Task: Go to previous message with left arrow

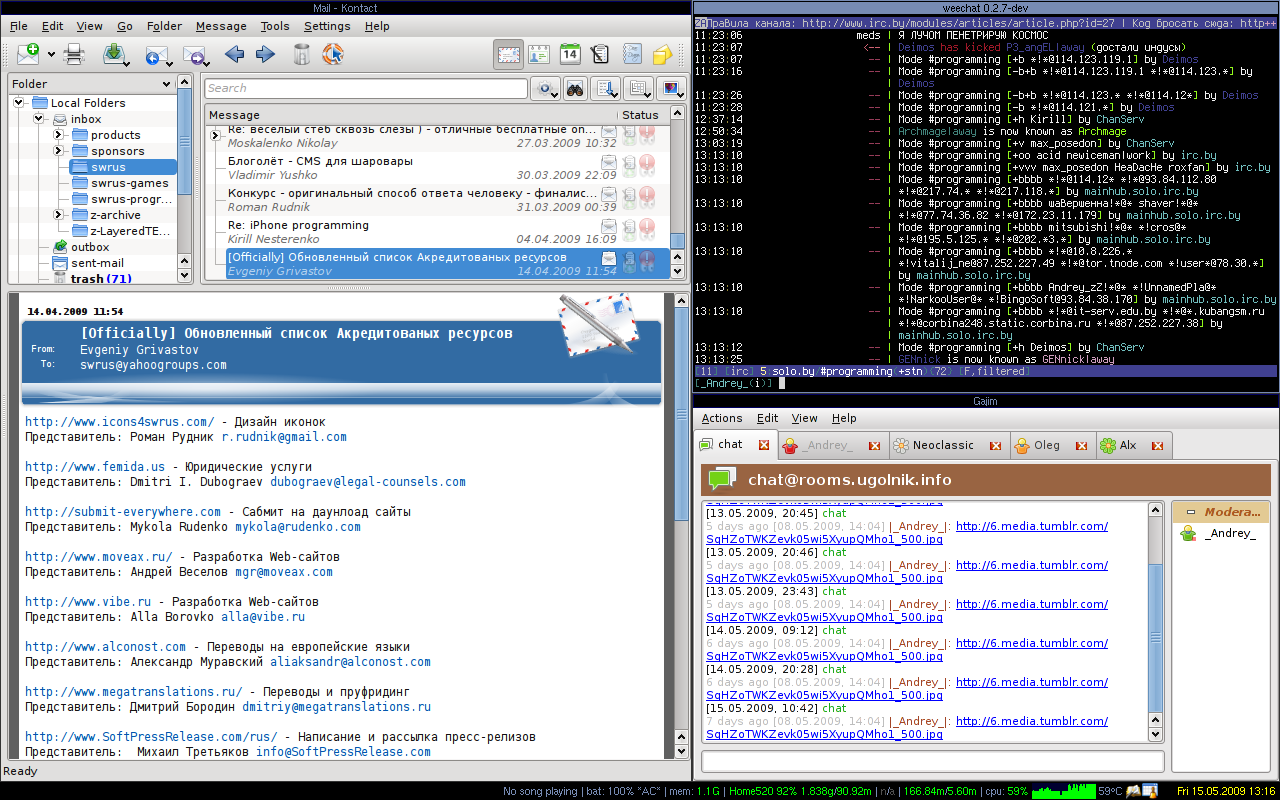Action: [235, 54]
